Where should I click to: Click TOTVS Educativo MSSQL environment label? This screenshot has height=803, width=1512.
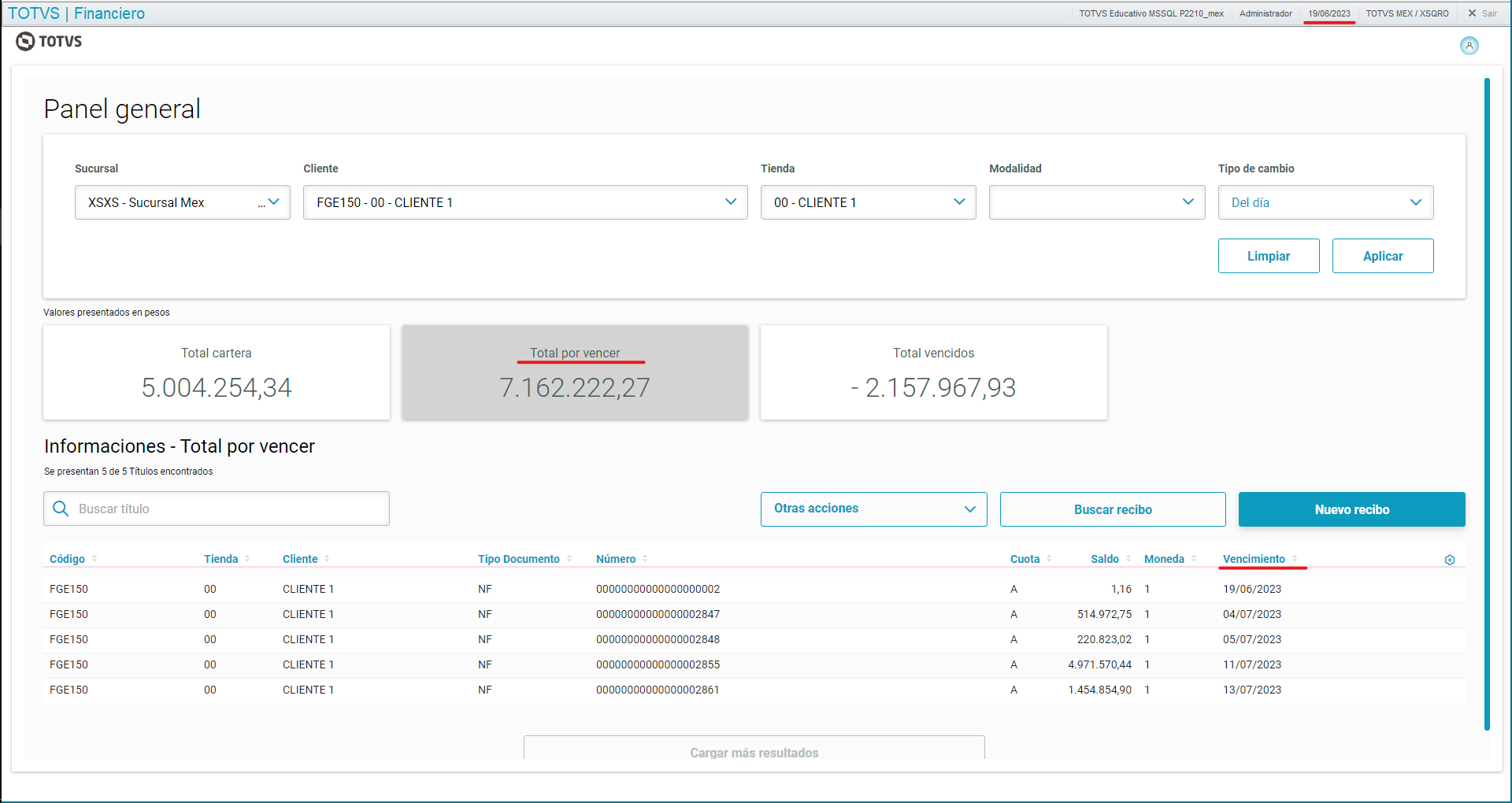(1151, 13)
